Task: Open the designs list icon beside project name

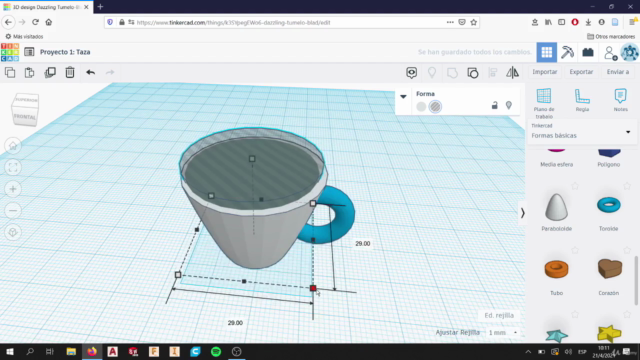Action: (29, 52)
